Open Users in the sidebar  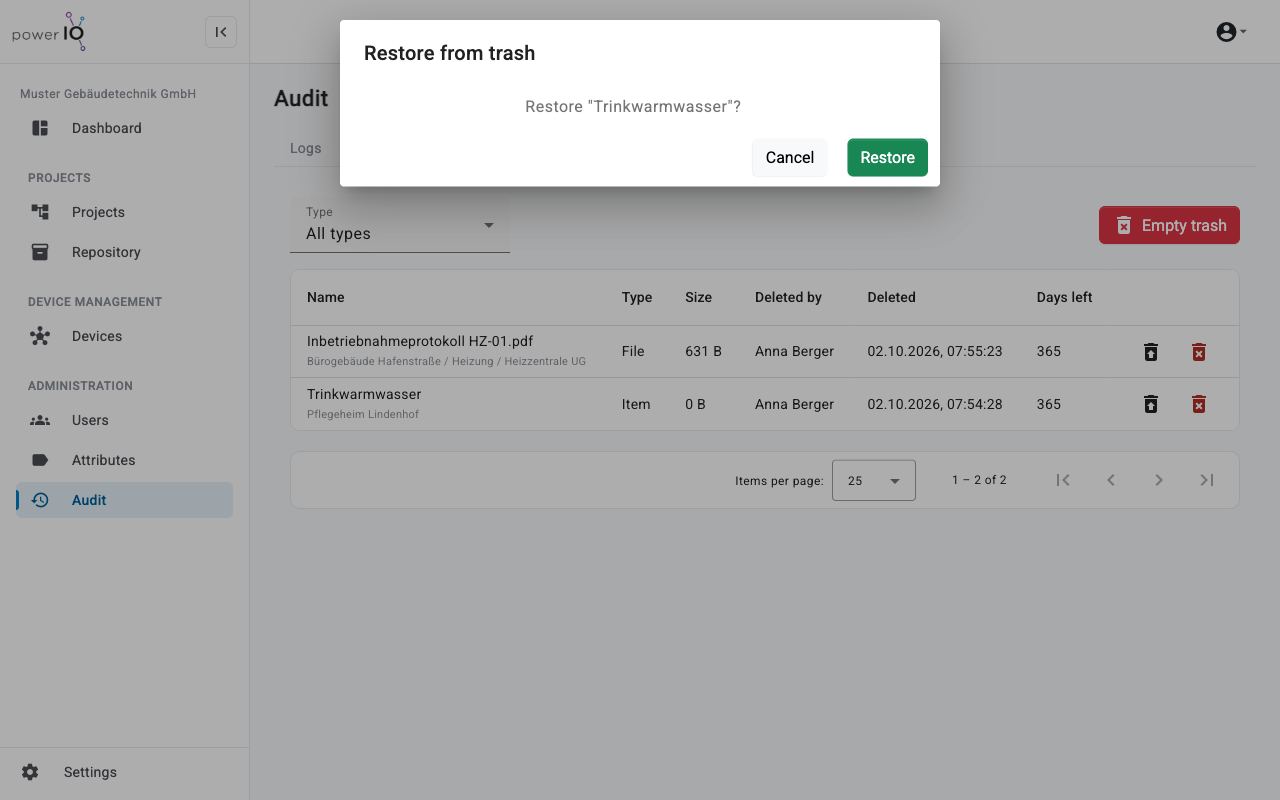[124, 420]
